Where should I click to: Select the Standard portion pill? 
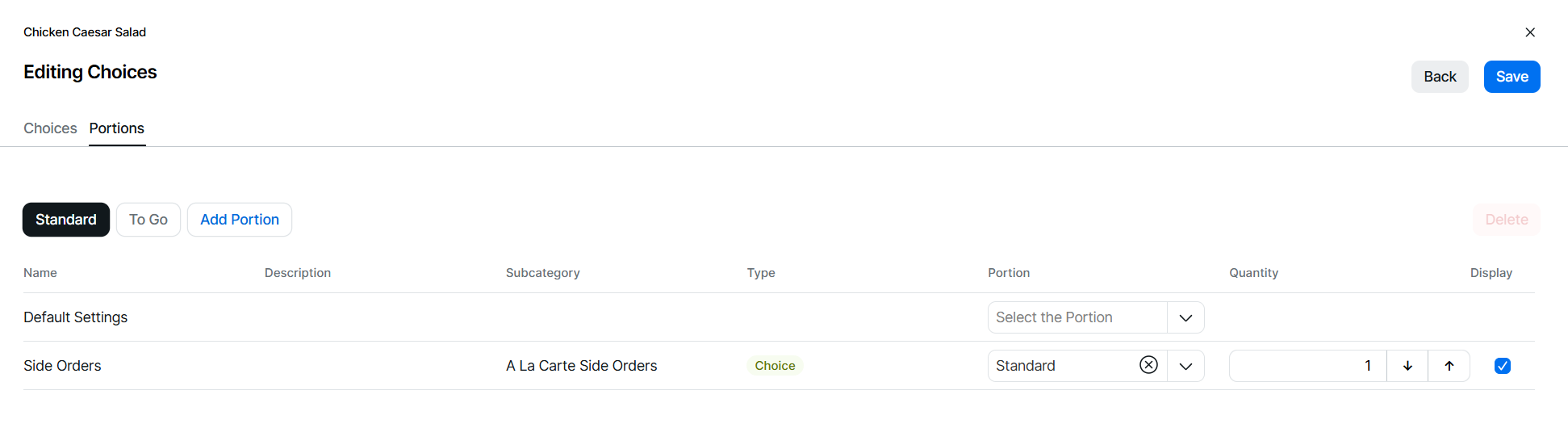[66, 220]
